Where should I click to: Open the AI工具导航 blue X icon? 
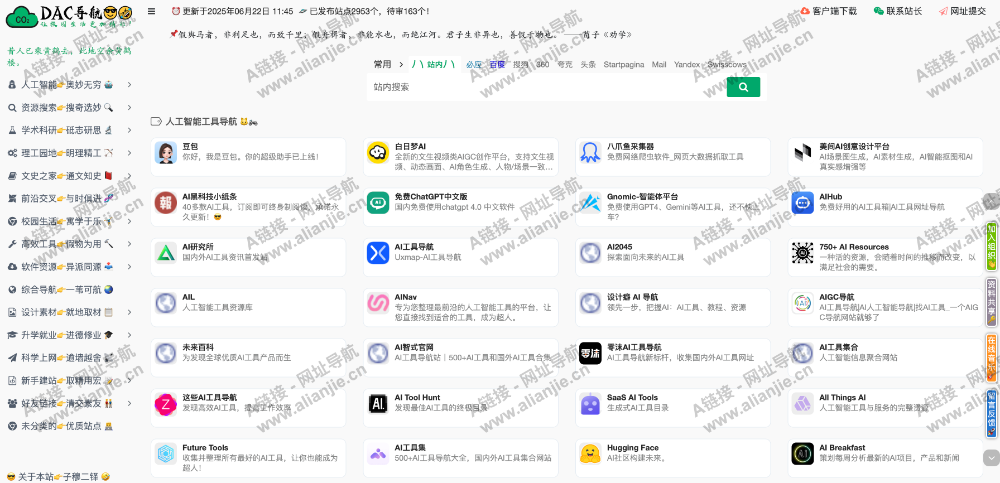tap(378, 253)
